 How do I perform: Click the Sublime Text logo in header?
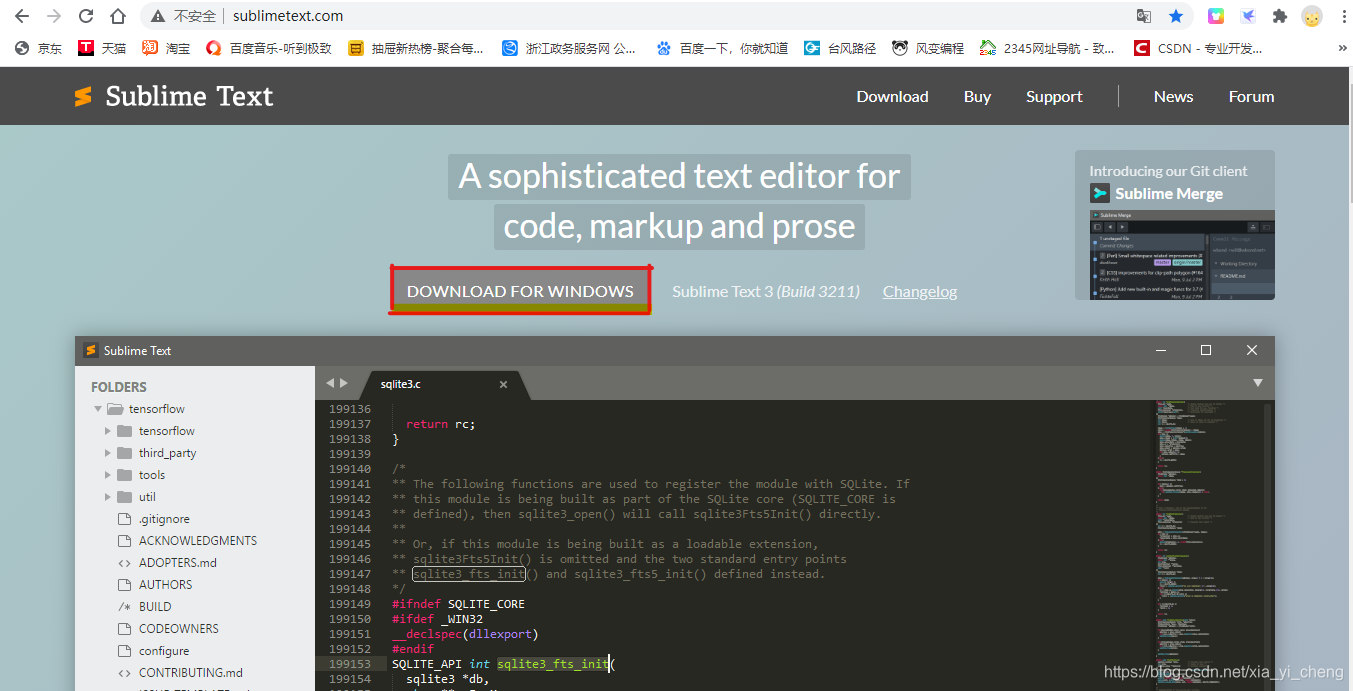(x=173, y=96)
